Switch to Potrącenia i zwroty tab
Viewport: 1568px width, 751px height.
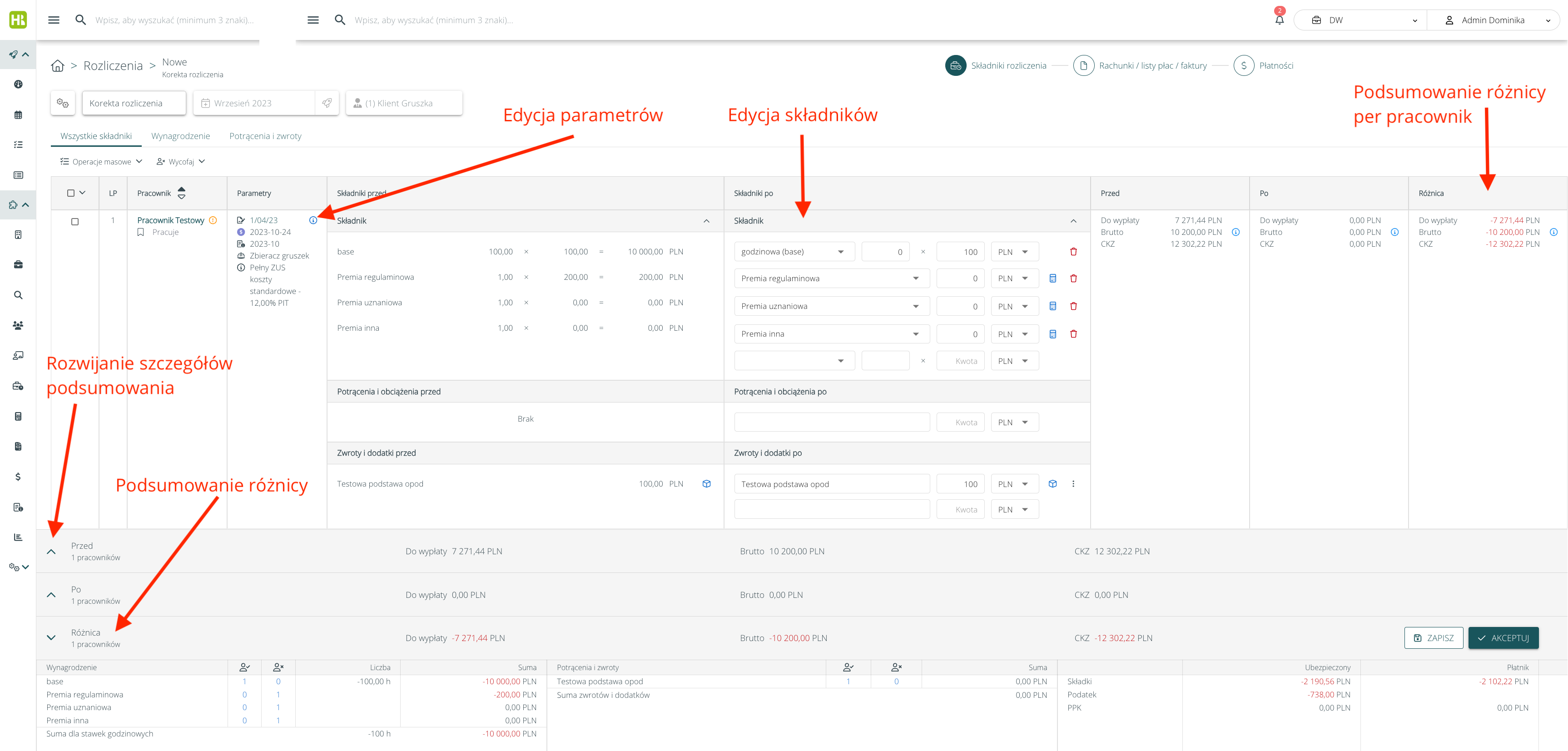pos(265,136)
